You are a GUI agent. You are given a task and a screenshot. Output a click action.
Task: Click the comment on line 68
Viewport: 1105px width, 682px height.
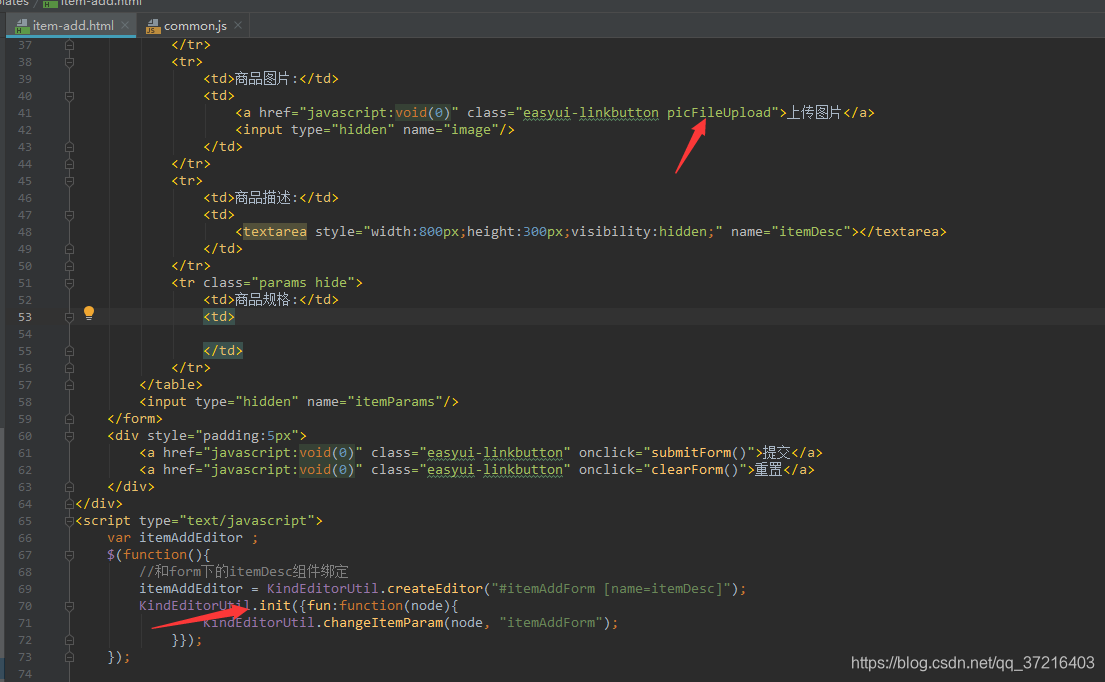(x=243, y=572)
